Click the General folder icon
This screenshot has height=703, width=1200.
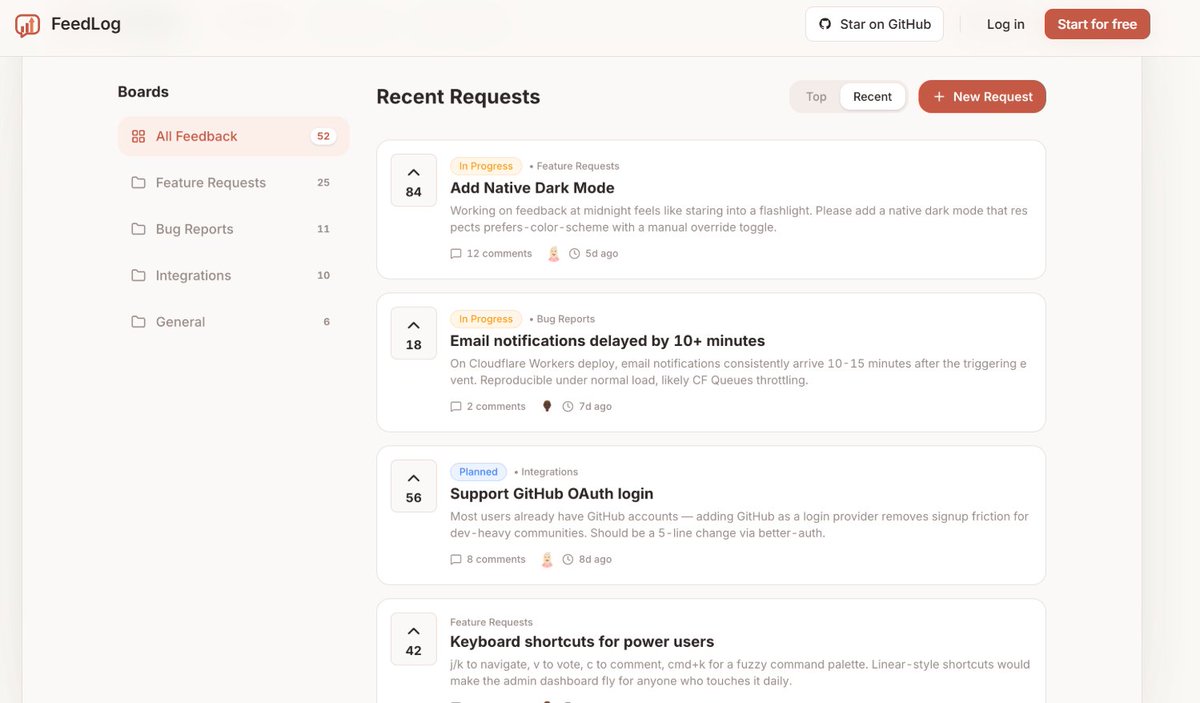(x=138, y=322)
